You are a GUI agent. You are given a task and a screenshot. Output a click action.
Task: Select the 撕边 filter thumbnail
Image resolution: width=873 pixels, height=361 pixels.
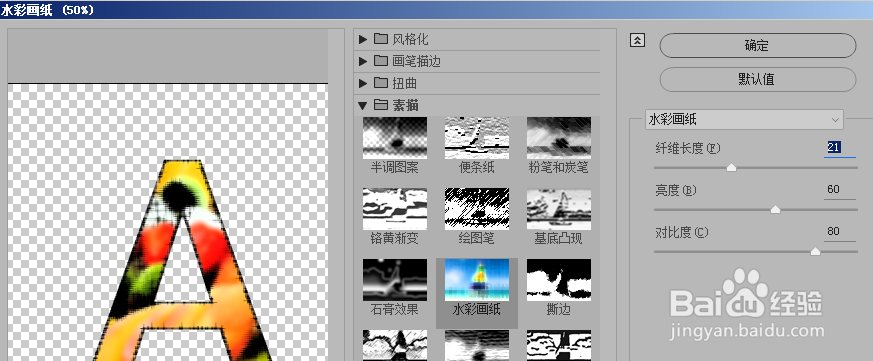558,280
